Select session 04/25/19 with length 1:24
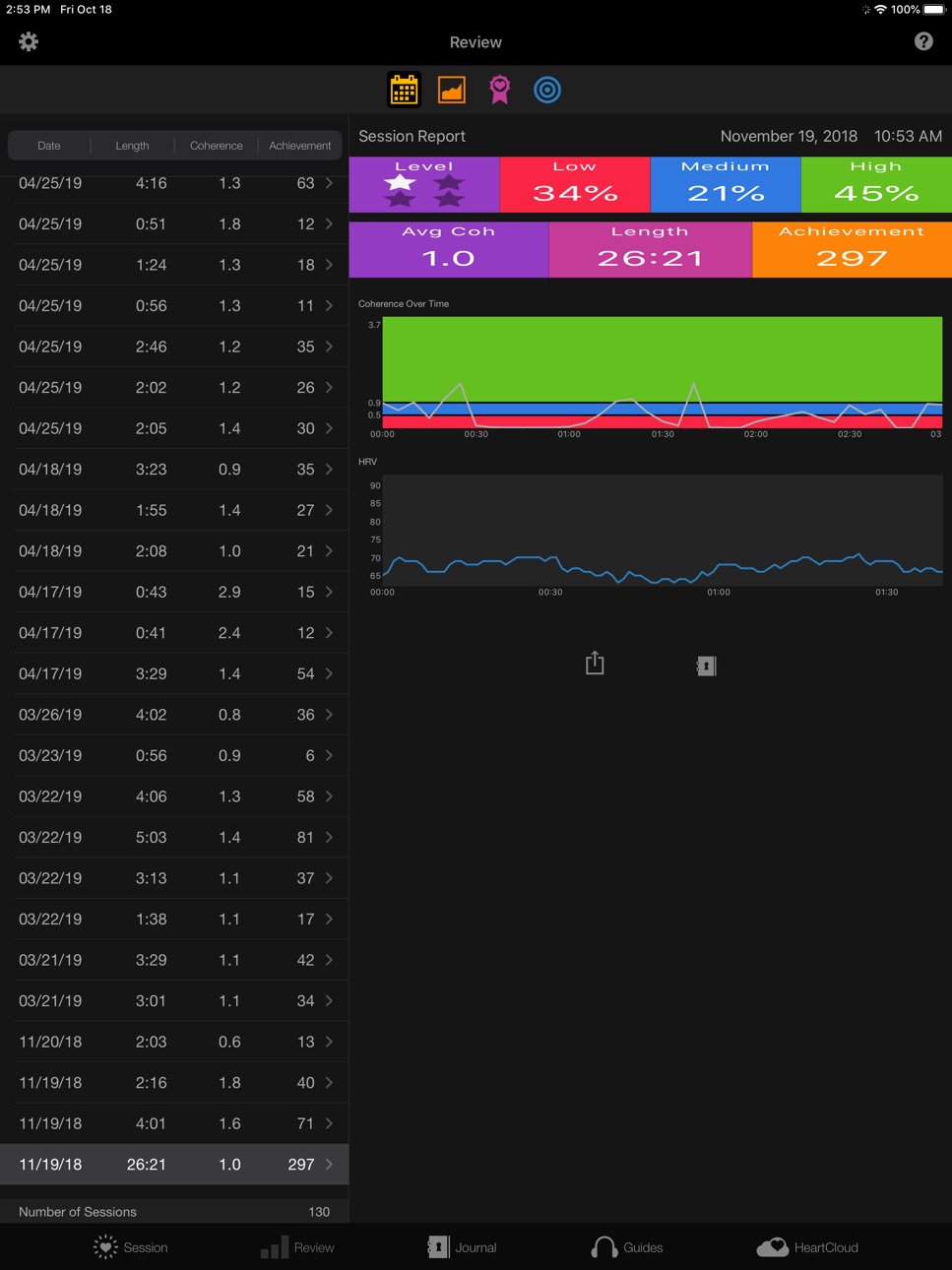The height and width of the screenshot is (1270, 952). pos(174,265)
